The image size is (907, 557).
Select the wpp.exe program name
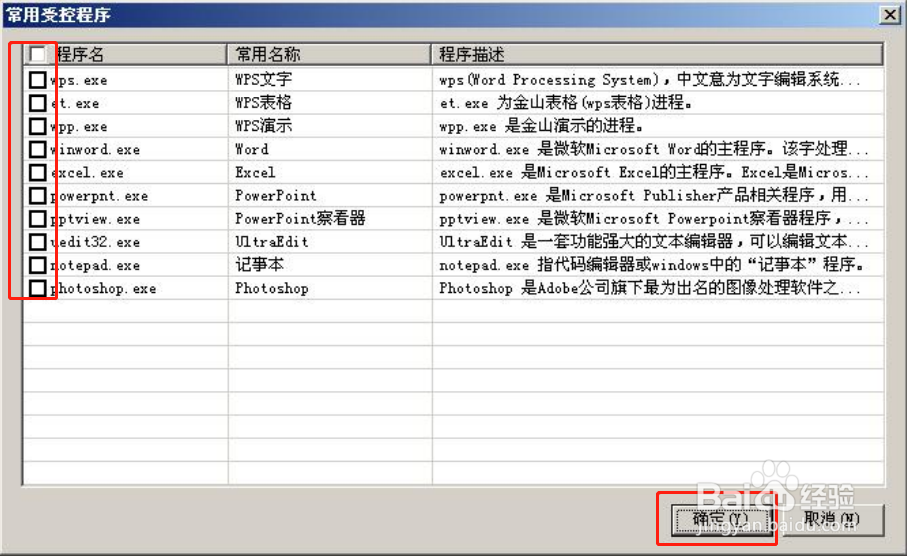[x=79, y=126]
